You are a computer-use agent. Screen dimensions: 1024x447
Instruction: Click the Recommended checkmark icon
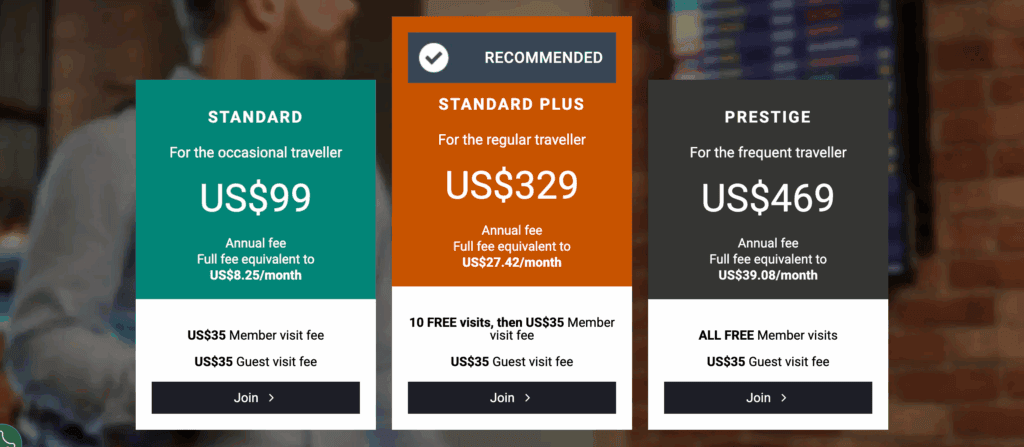[433, 58]
